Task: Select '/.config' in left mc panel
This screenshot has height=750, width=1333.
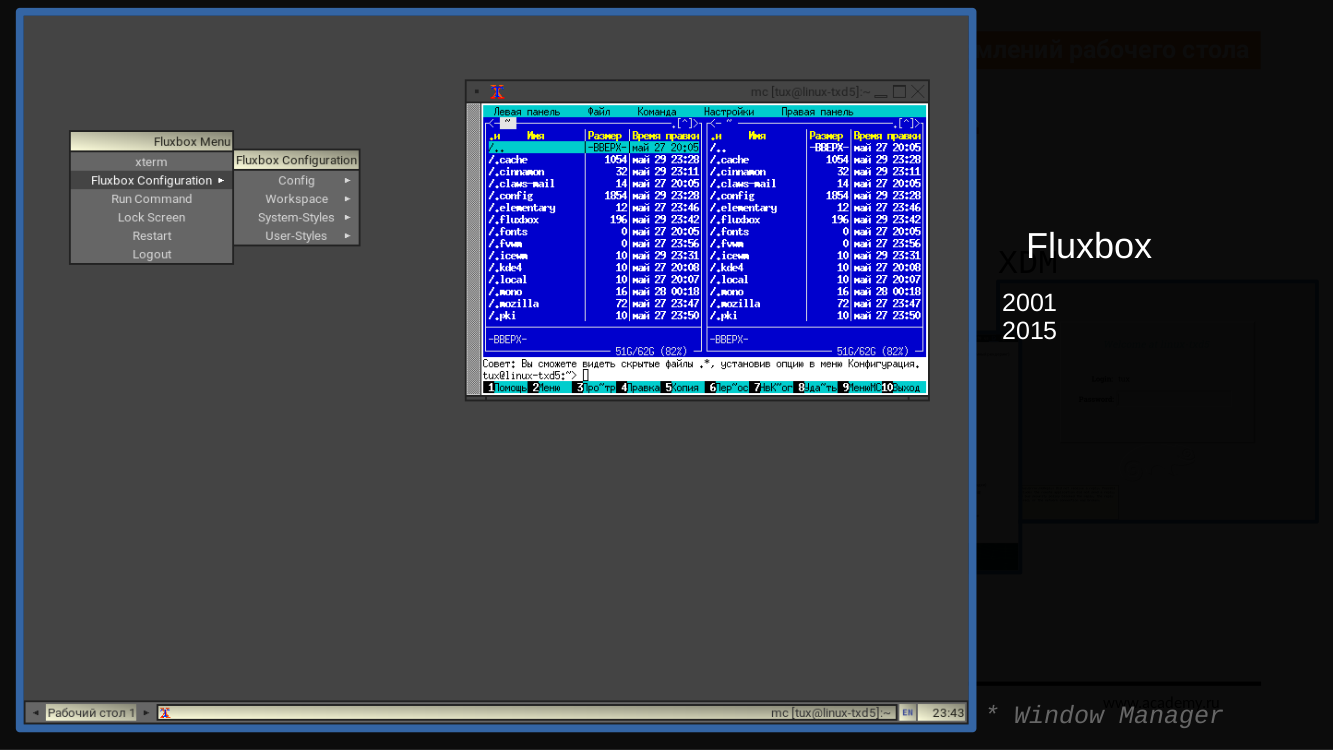Action: (594, 196)
